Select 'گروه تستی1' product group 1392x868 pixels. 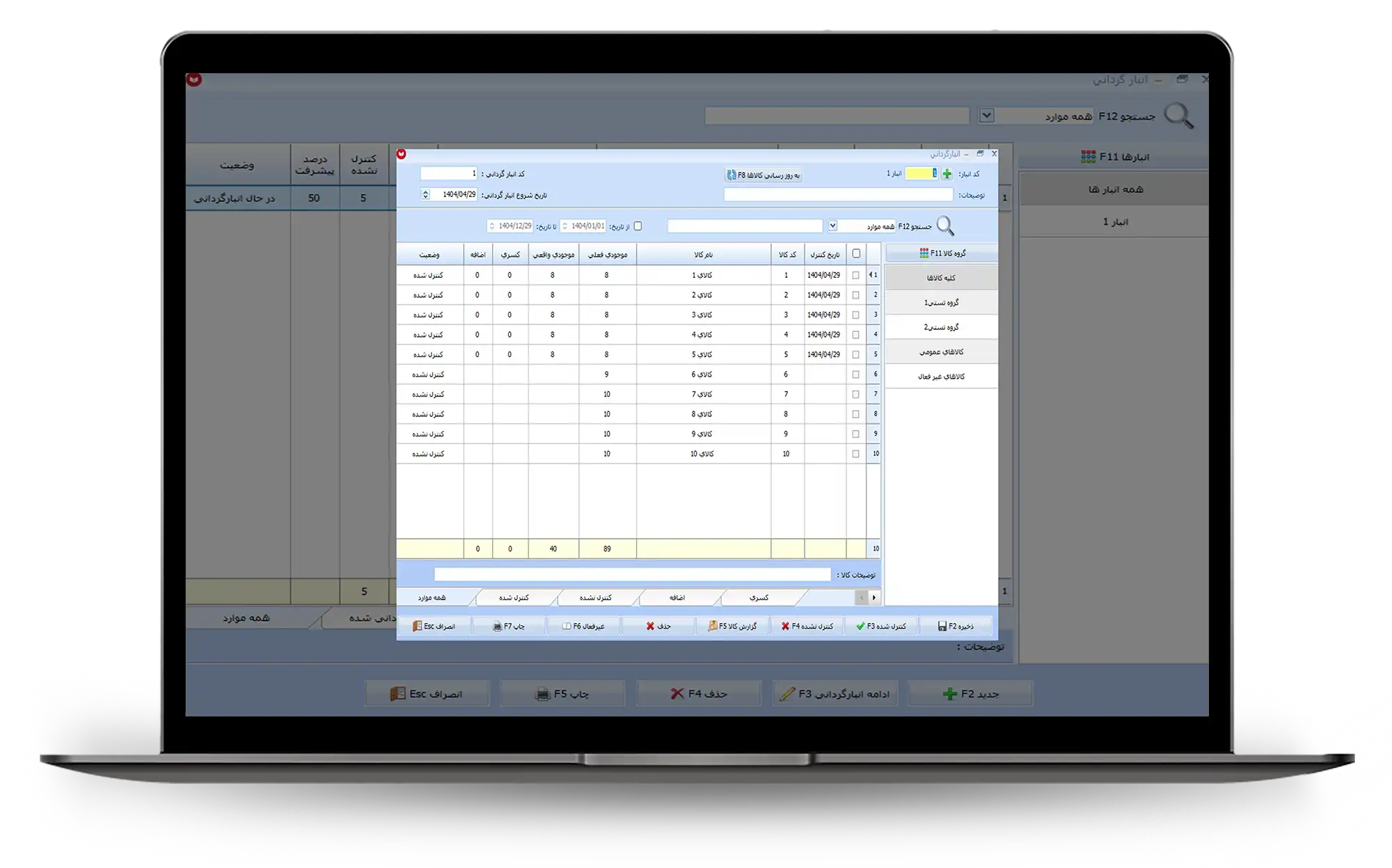click(x=941, y=303)
